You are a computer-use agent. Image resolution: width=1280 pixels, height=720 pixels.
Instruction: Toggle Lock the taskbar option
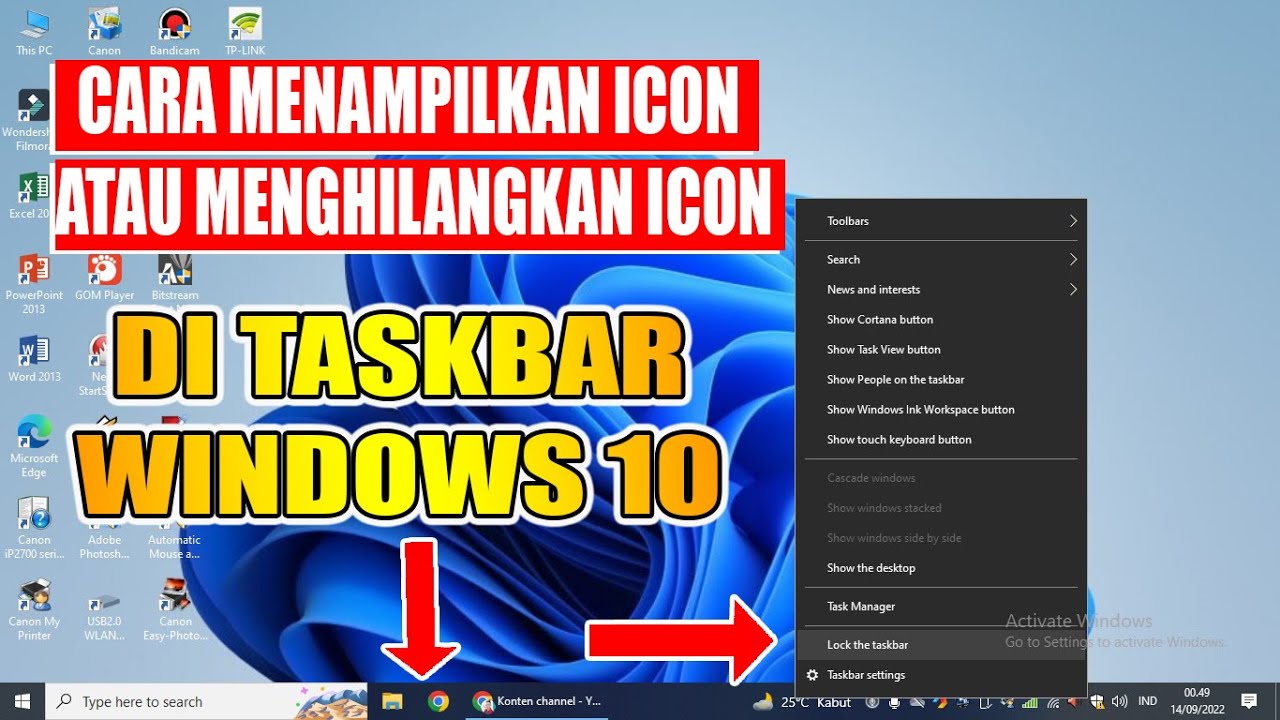tap(940, 645)
